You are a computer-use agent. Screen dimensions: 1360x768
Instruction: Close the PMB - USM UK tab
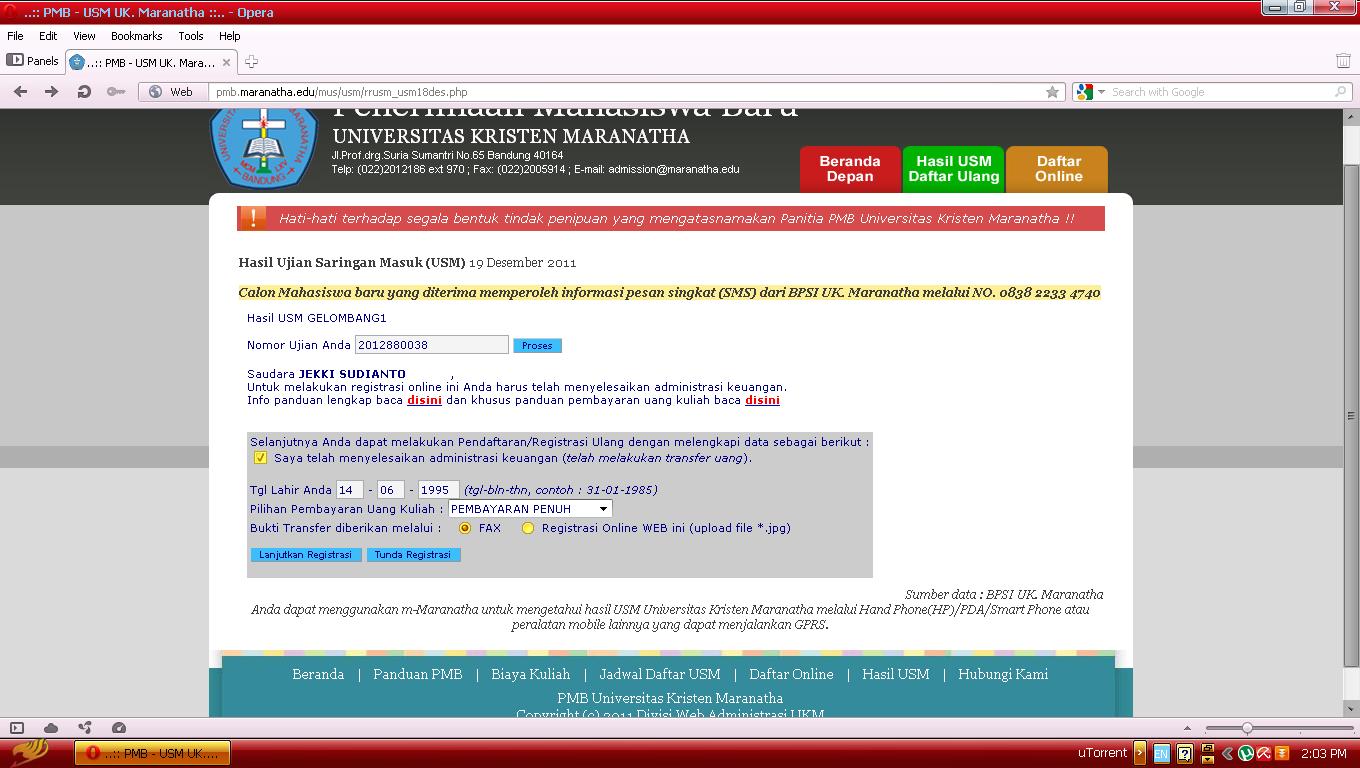pyautogui.click(x=226, y=62)
